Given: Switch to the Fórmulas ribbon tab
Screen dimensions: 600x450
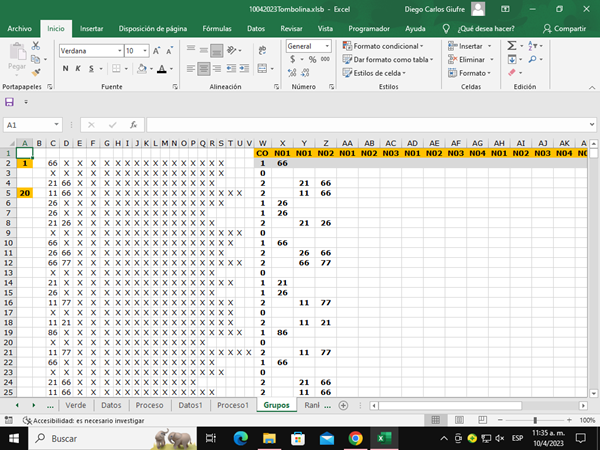Looking at the screenshot, I should 217,29.
